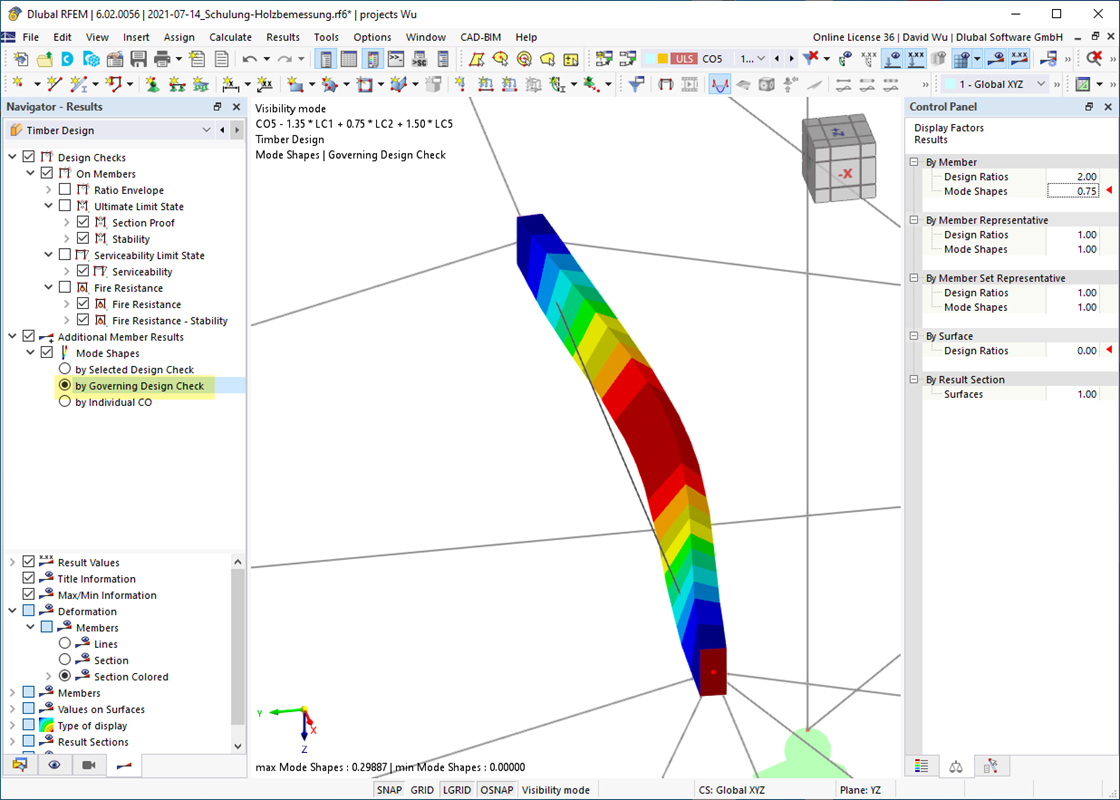
Task: Toggle the Serviceability Limit State checkbox
Action: [x=63, y=254]
